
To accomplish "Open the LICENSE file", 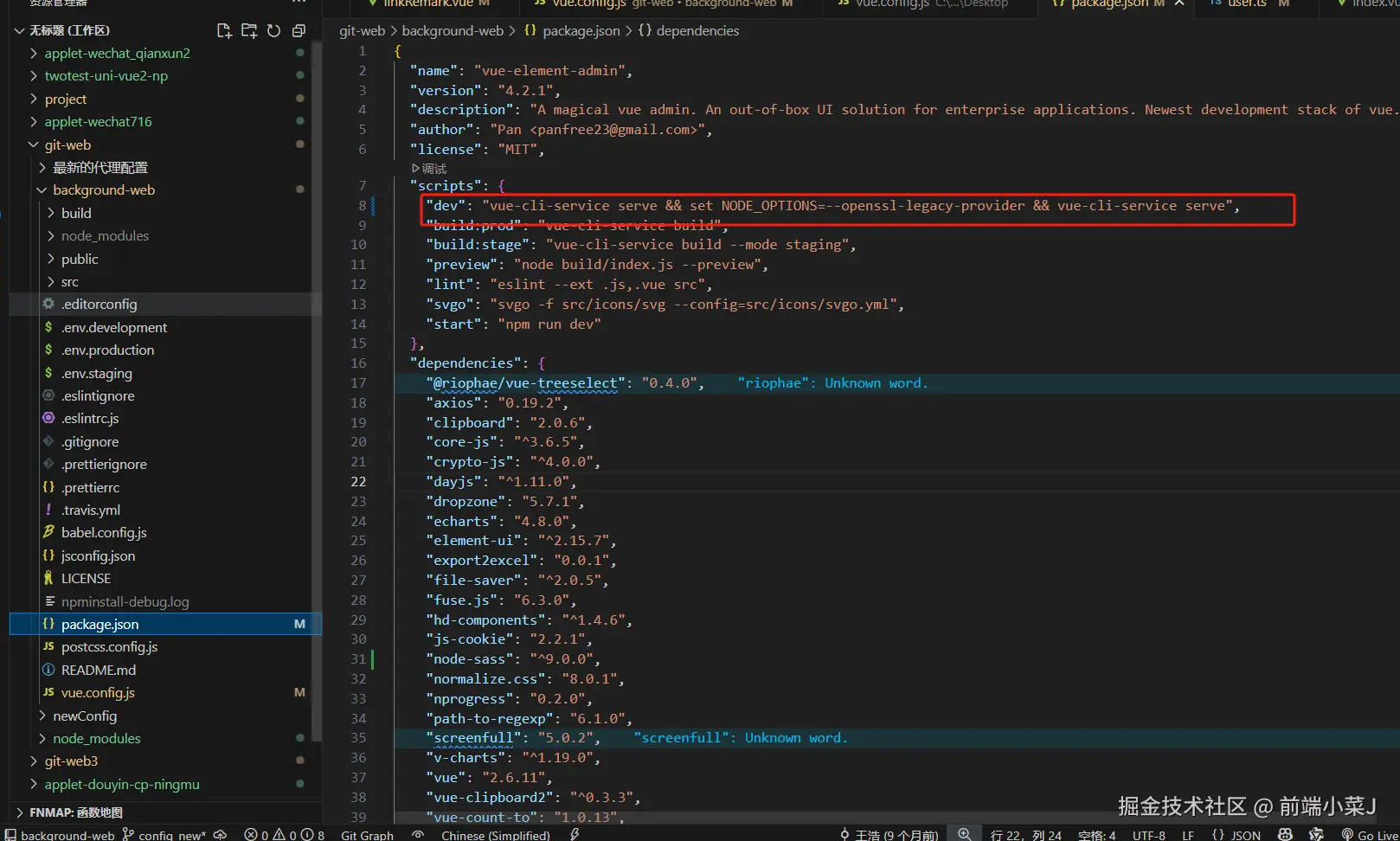I will click(x=86, y=579).
